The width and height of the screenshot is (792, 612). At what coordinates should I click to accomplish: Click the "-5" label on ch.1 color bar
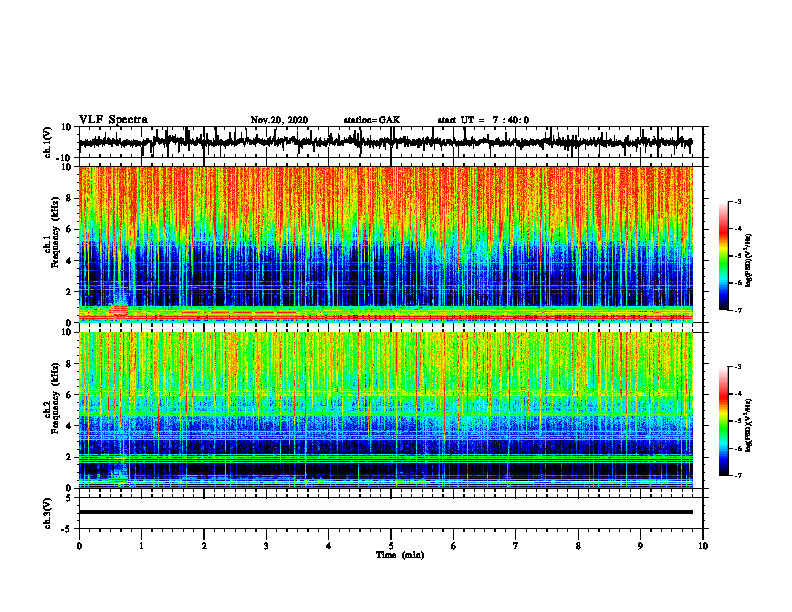tap(737, 256)
